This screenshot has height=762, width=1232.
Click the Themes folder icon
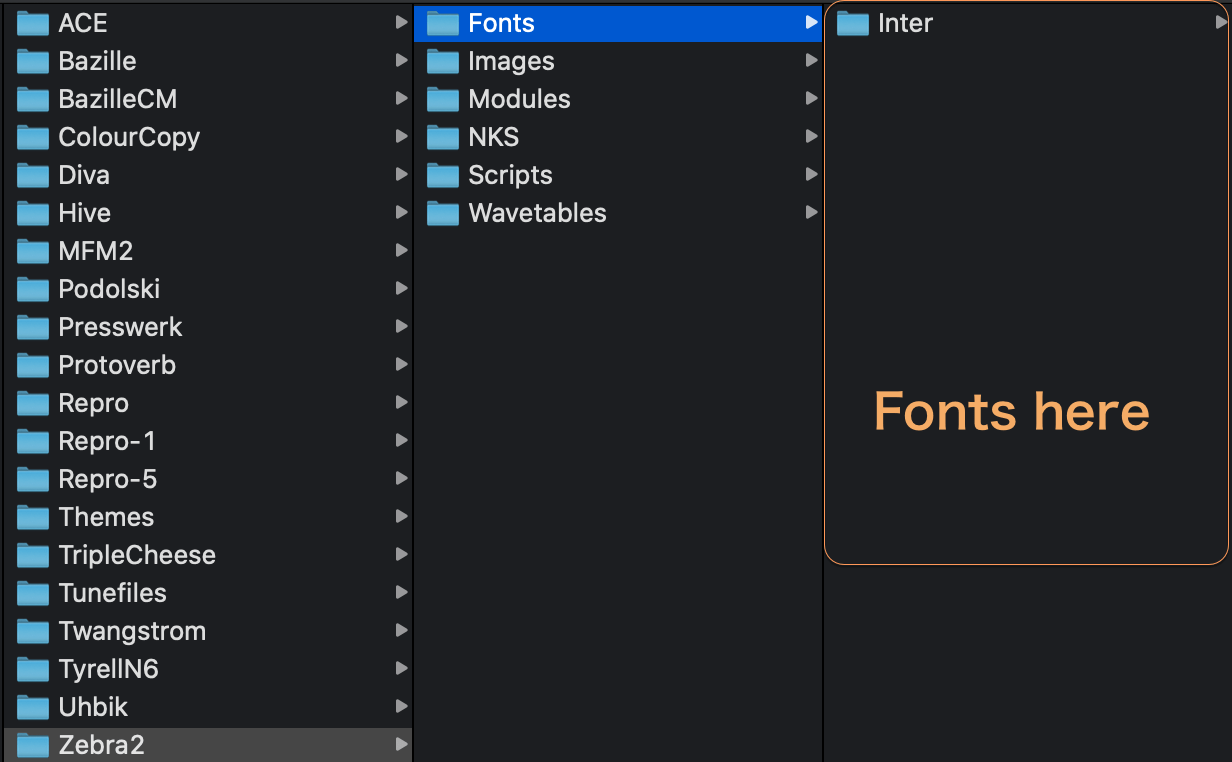(x=33, y=517)
